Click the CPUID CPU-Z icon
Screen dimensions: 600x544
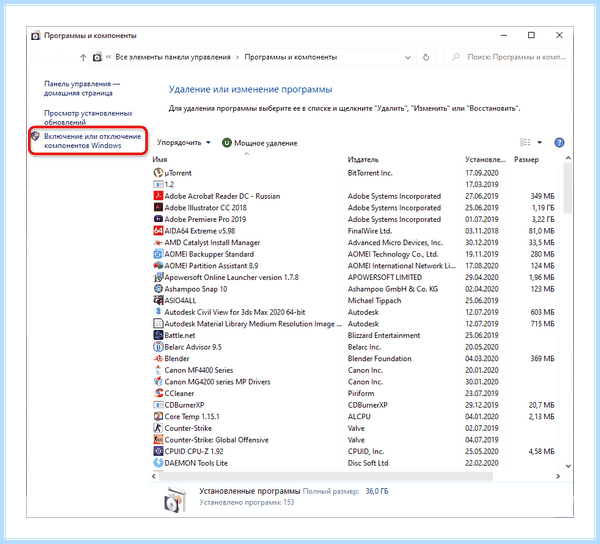click(x=158, y=451)
